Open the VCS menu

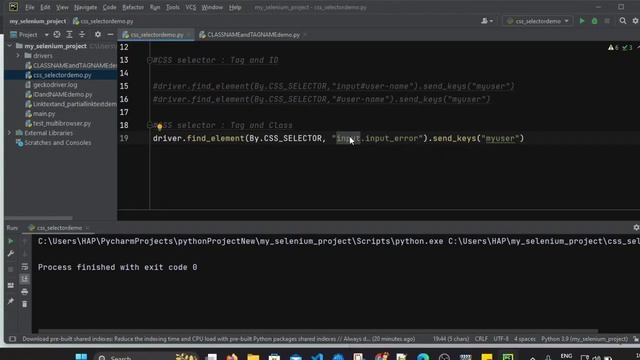point(191,7)
